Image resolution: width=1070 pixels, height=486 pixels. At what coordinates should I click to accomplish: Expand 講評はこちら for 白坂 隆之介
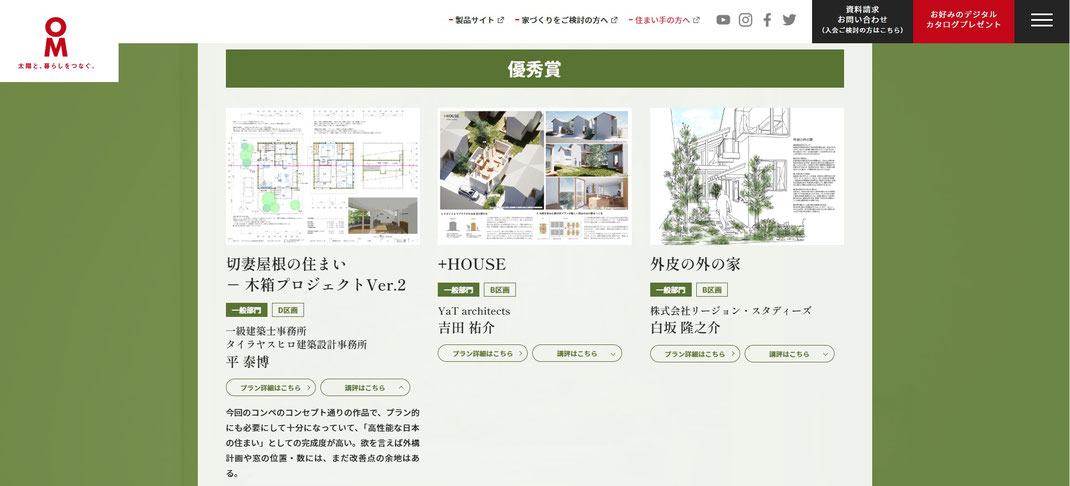tap(790, 354)
